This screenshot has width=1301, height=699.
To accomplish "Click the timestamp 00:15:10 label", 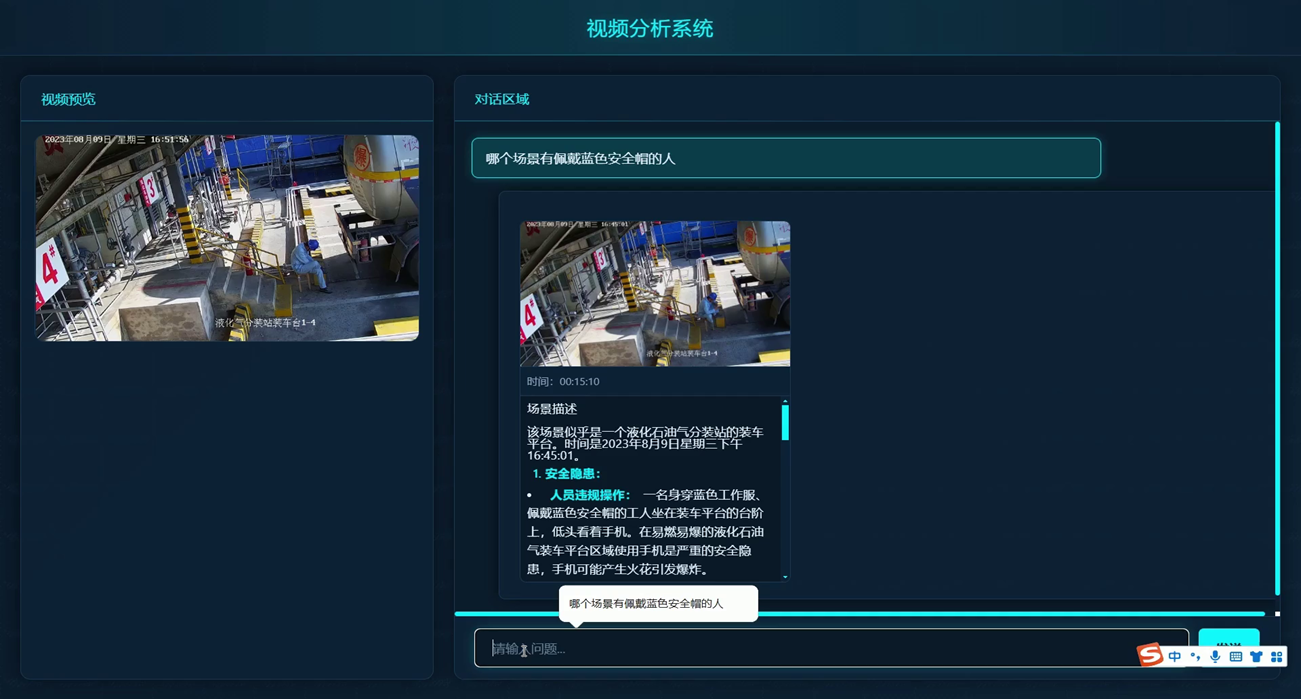I will (563, 382).
